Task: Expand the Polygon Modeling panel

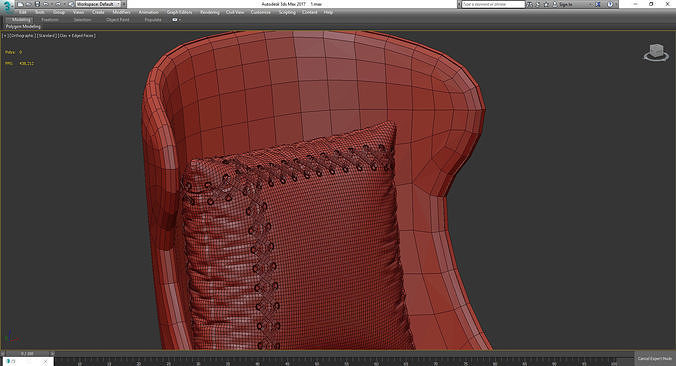Action: [23, 26]
